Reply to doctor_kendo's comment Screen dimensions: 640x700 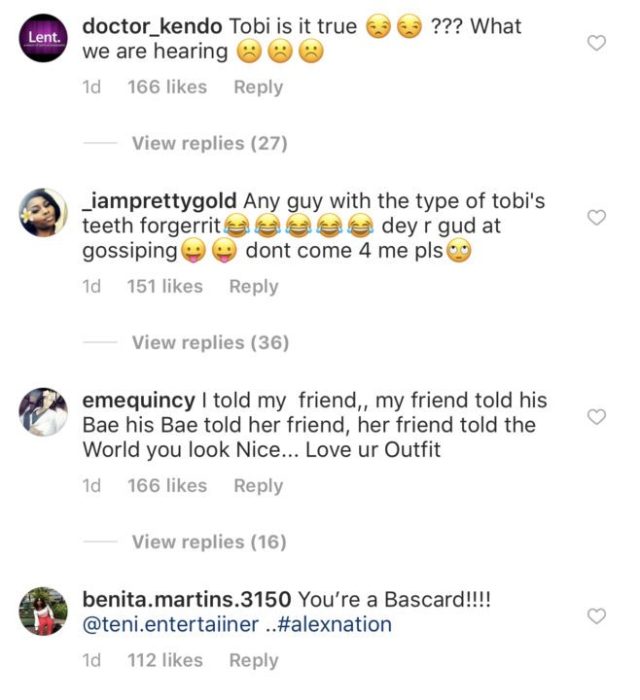(x=258, y=87)
